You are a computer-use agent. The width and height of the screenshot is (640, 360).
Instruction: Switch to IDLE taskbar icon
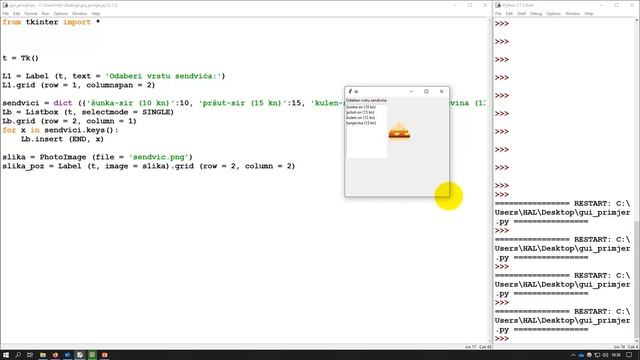tap(80, 355)
